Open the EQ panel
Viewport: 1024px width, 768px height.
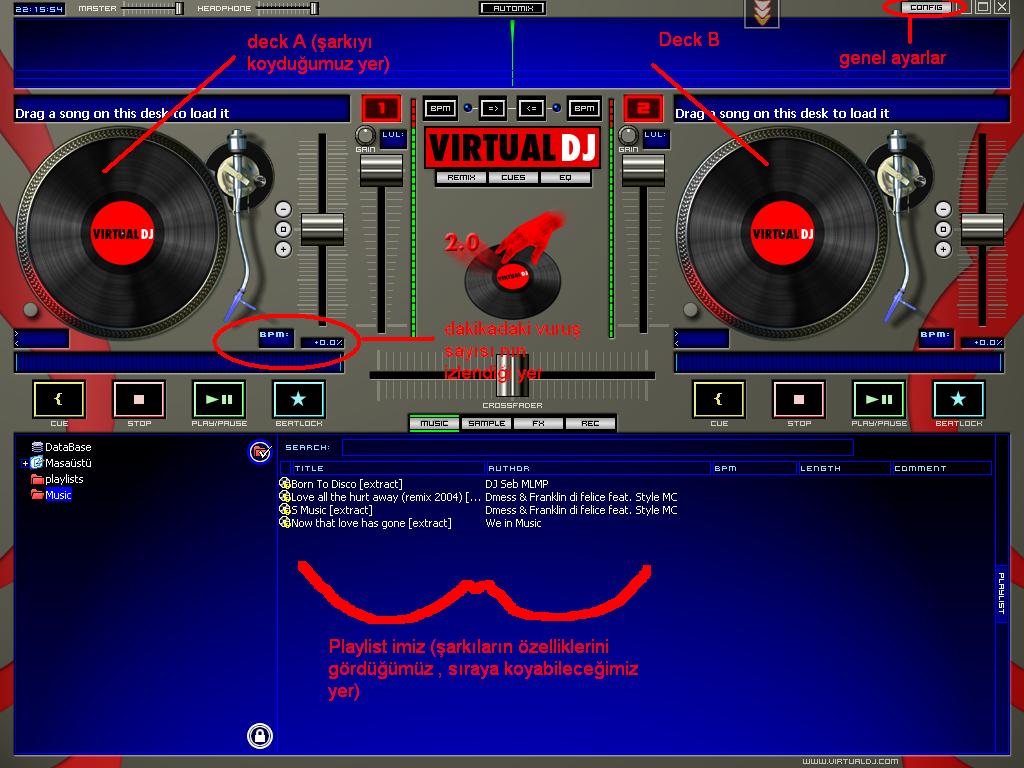[565, 177]
